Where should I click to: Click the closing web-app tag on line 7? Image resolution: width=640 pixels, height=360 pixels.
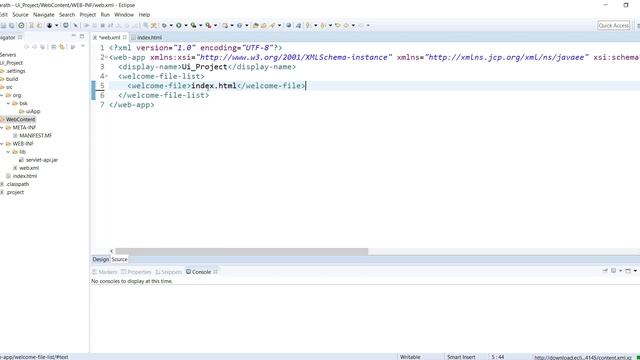(x=132, y=105)
